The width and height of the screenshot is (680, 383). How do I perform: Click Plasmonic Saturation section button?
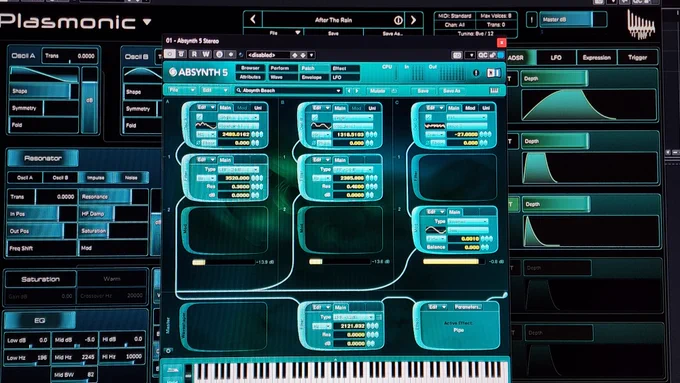pyautogui.click(x=41, y=279)
